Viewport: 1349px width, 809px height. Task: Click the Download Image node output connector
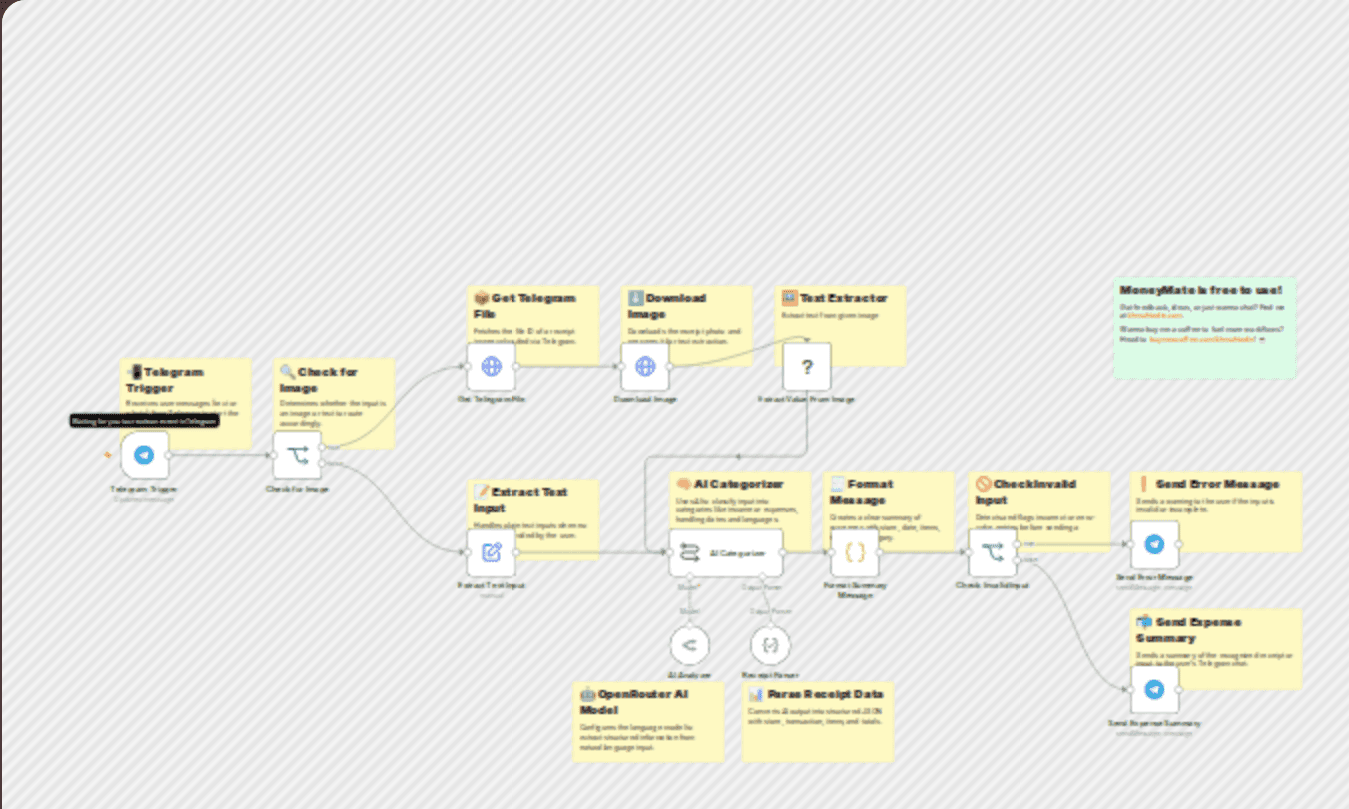point(669,366)
